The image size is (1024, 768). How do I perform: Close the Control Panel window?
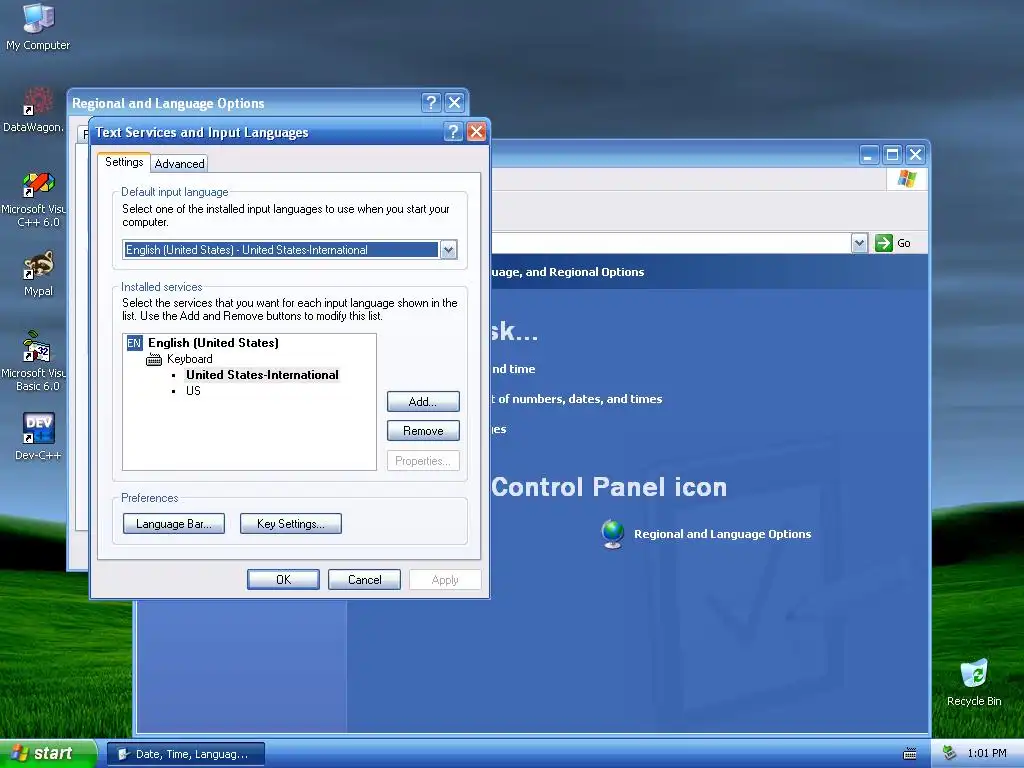(916, 155)
